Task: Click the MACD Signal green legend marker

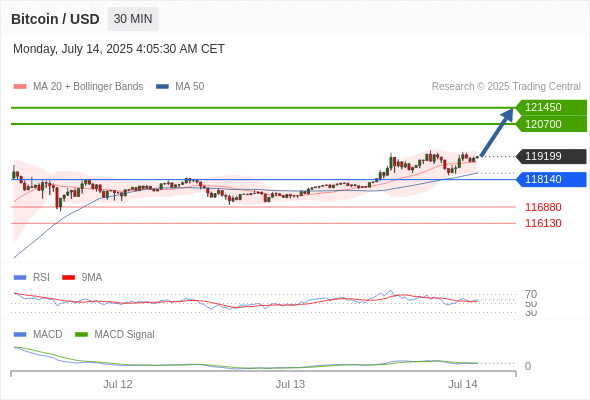Action: (81, 334)
